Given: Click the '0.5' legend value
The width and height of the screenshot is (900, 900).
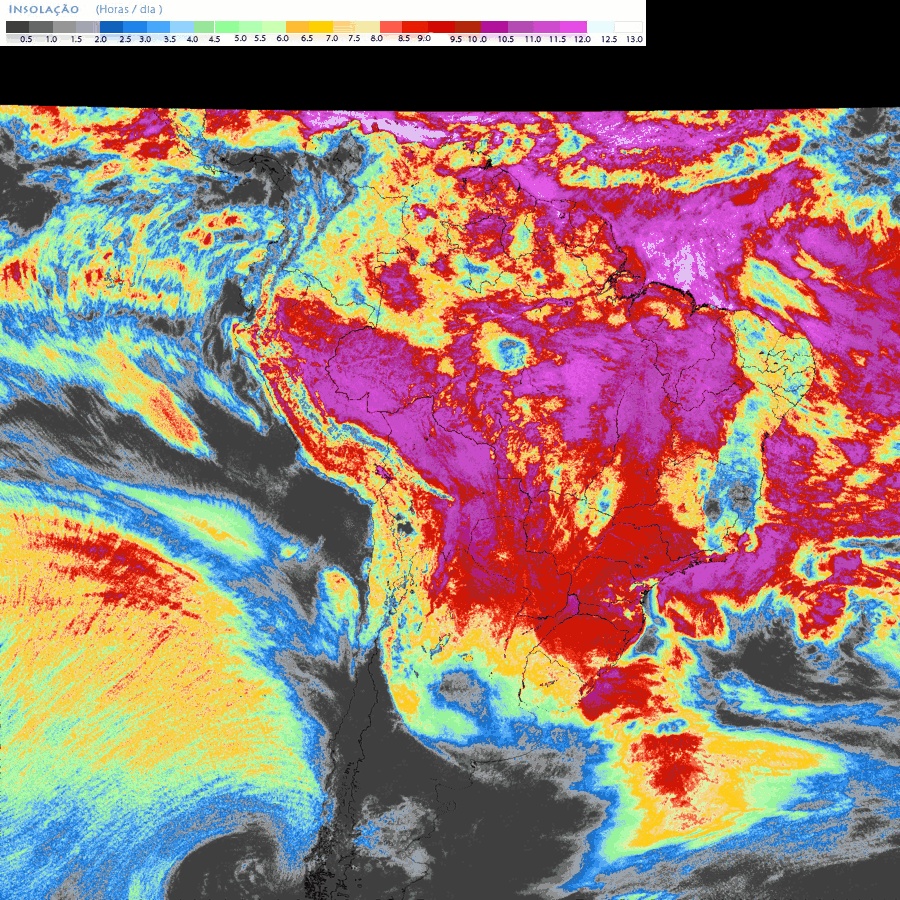Looking at the screenshot, I should tap(26, 40).
